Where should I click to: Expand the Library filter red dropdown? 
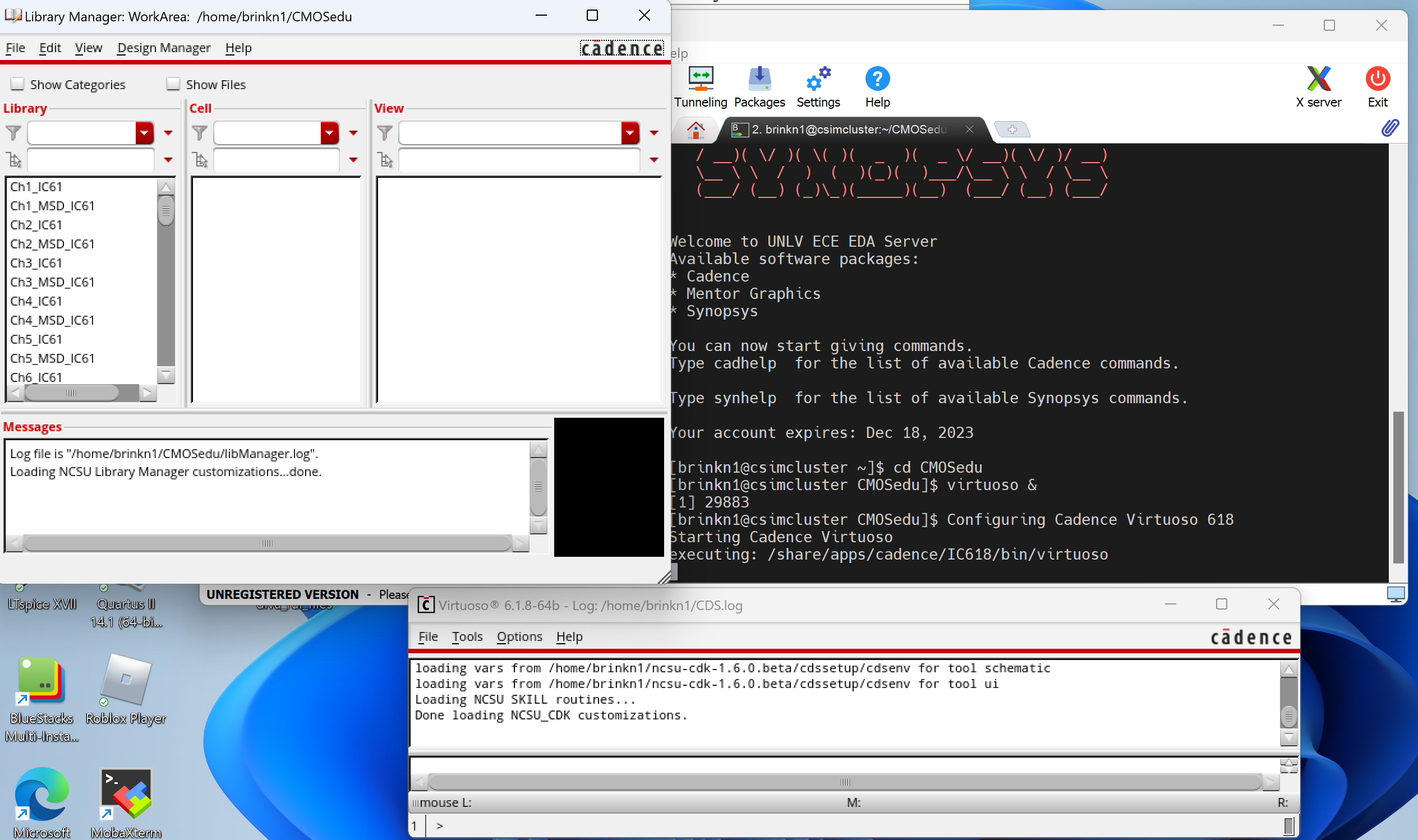[144, 133]
